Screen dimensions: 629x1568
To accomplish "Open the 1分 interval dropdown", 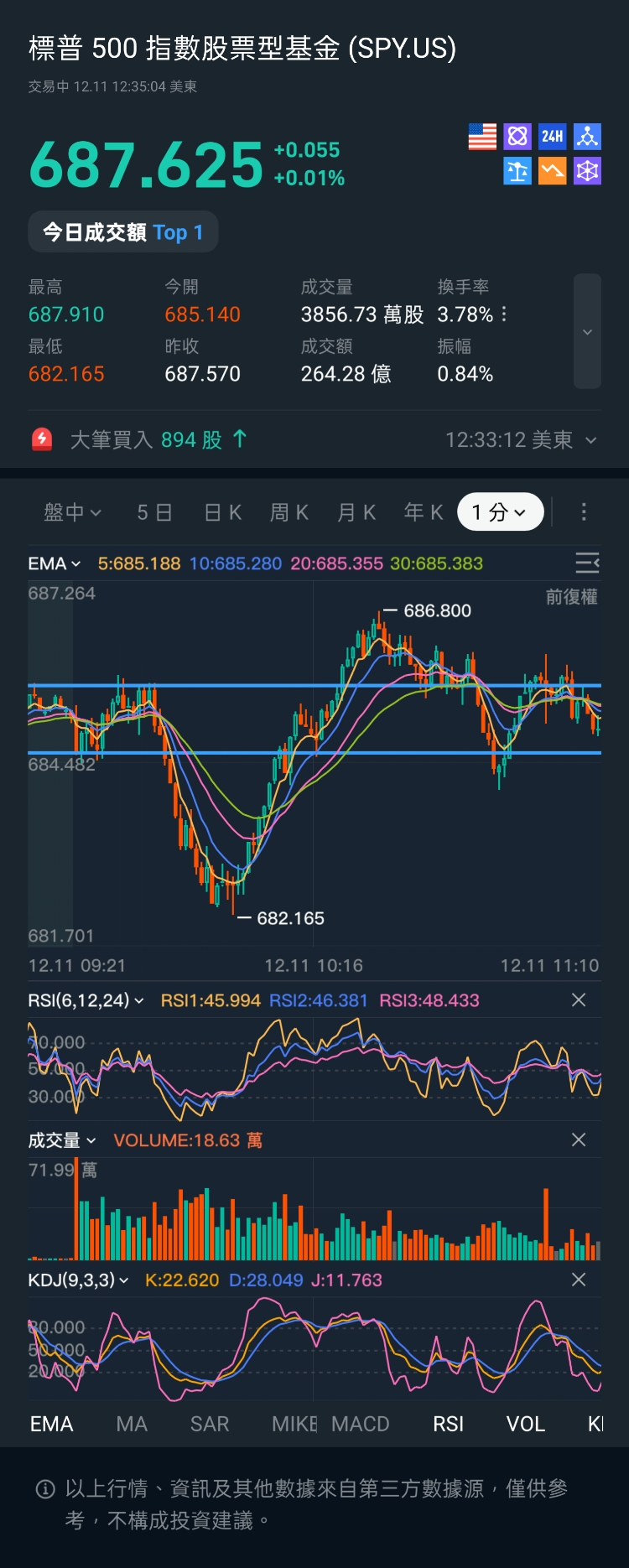I will 500,512.
